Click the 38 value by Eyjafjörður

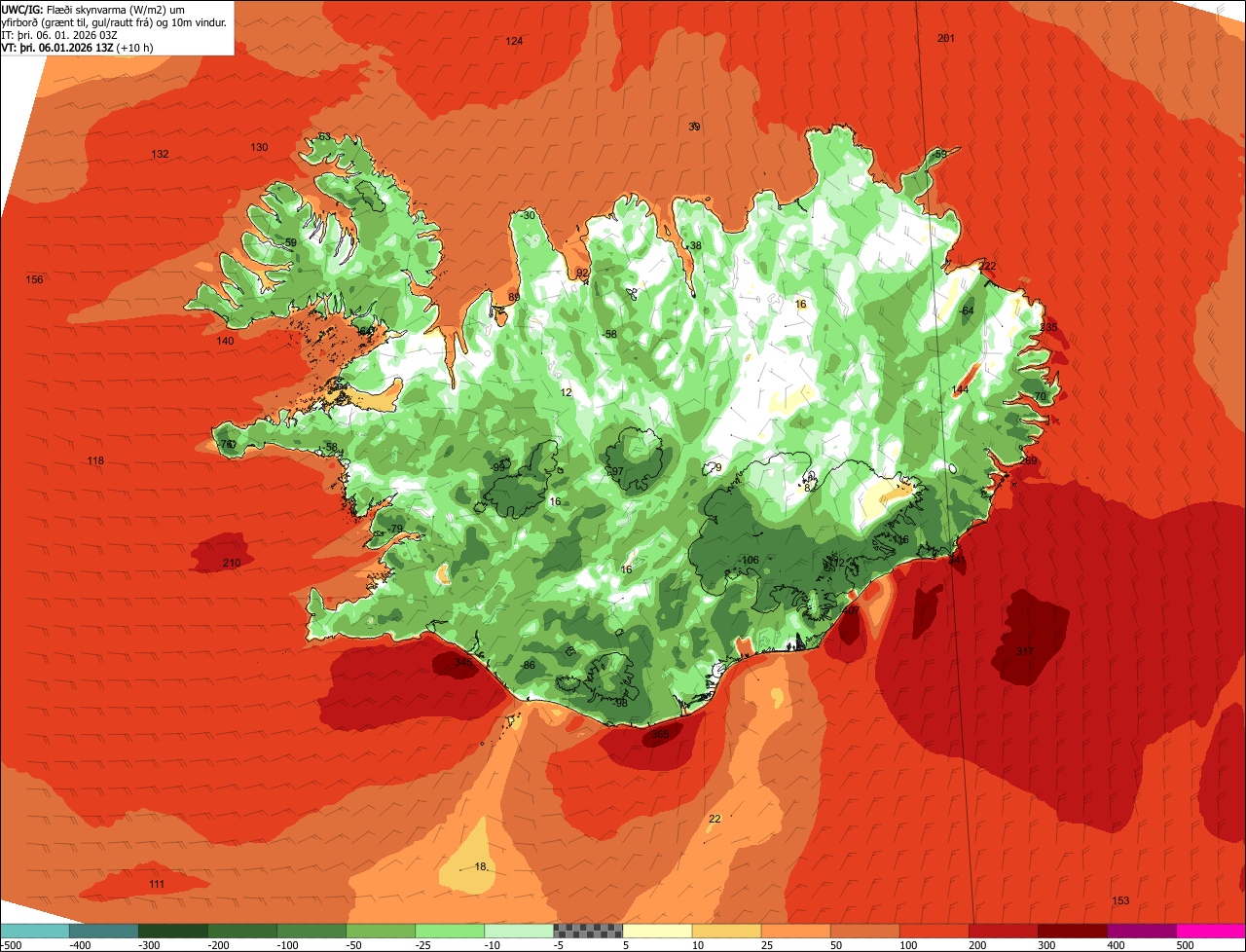click(695, 246)
